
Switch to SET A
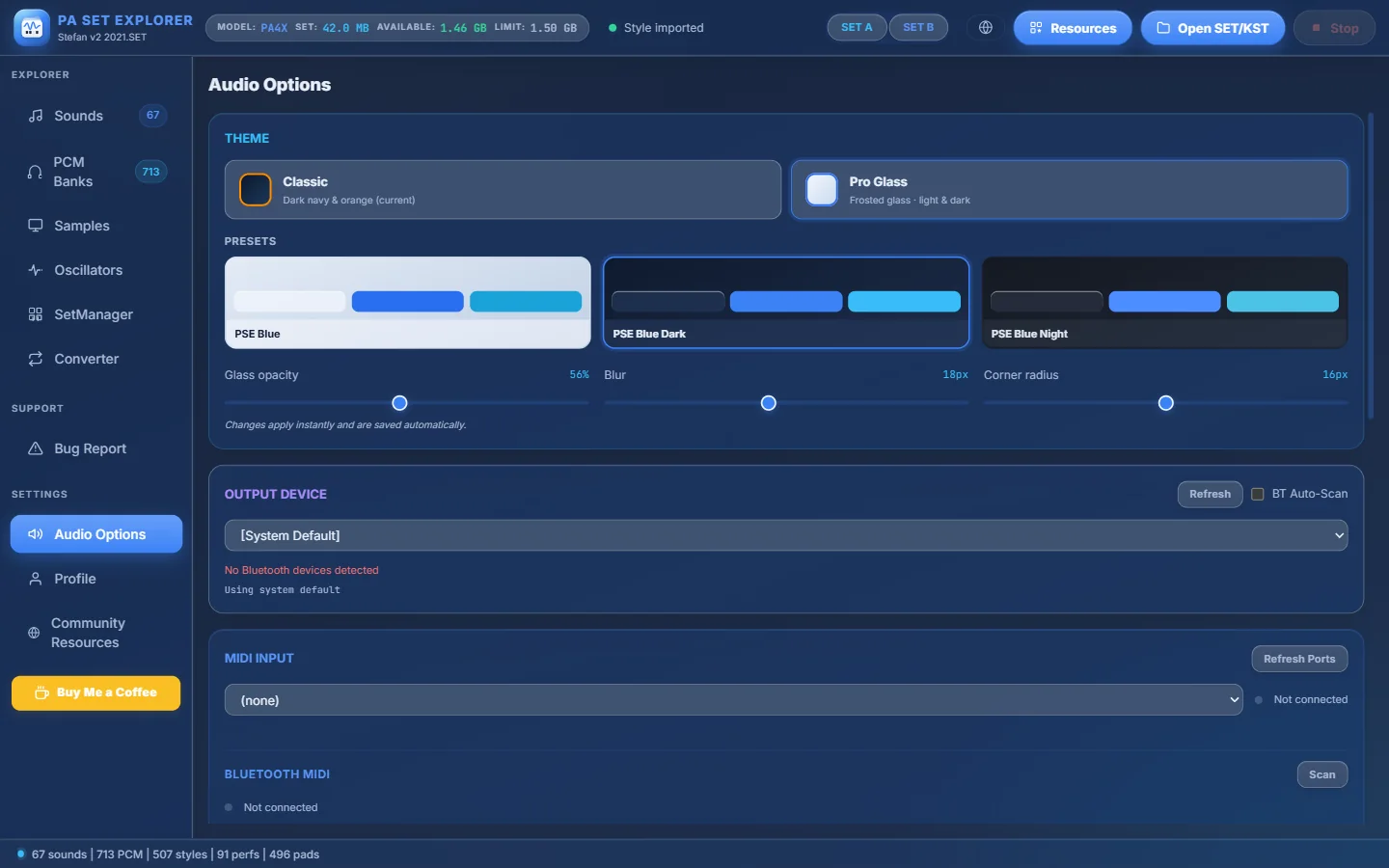pos(857,28)
